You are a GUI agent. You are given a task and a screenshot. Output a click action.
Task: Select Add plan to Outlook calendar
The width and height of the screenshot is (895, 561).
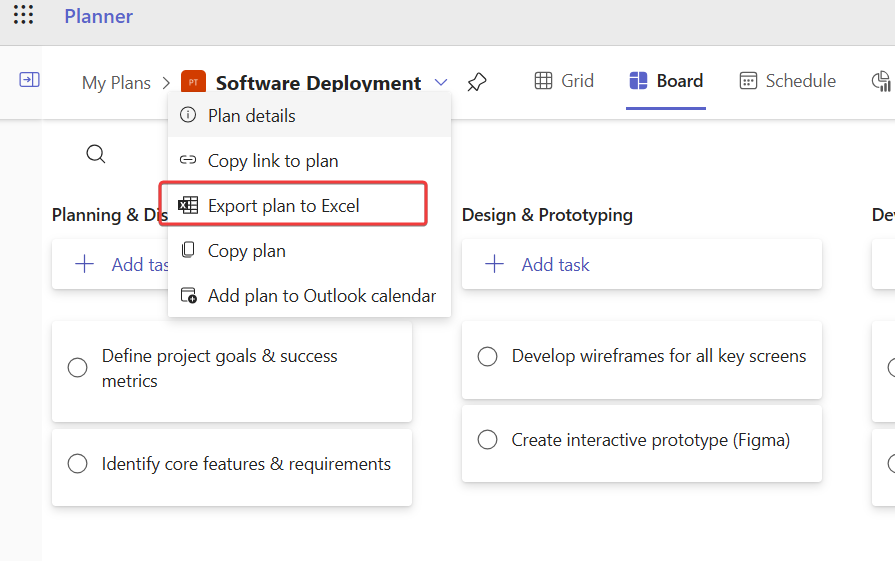[322, 296]
